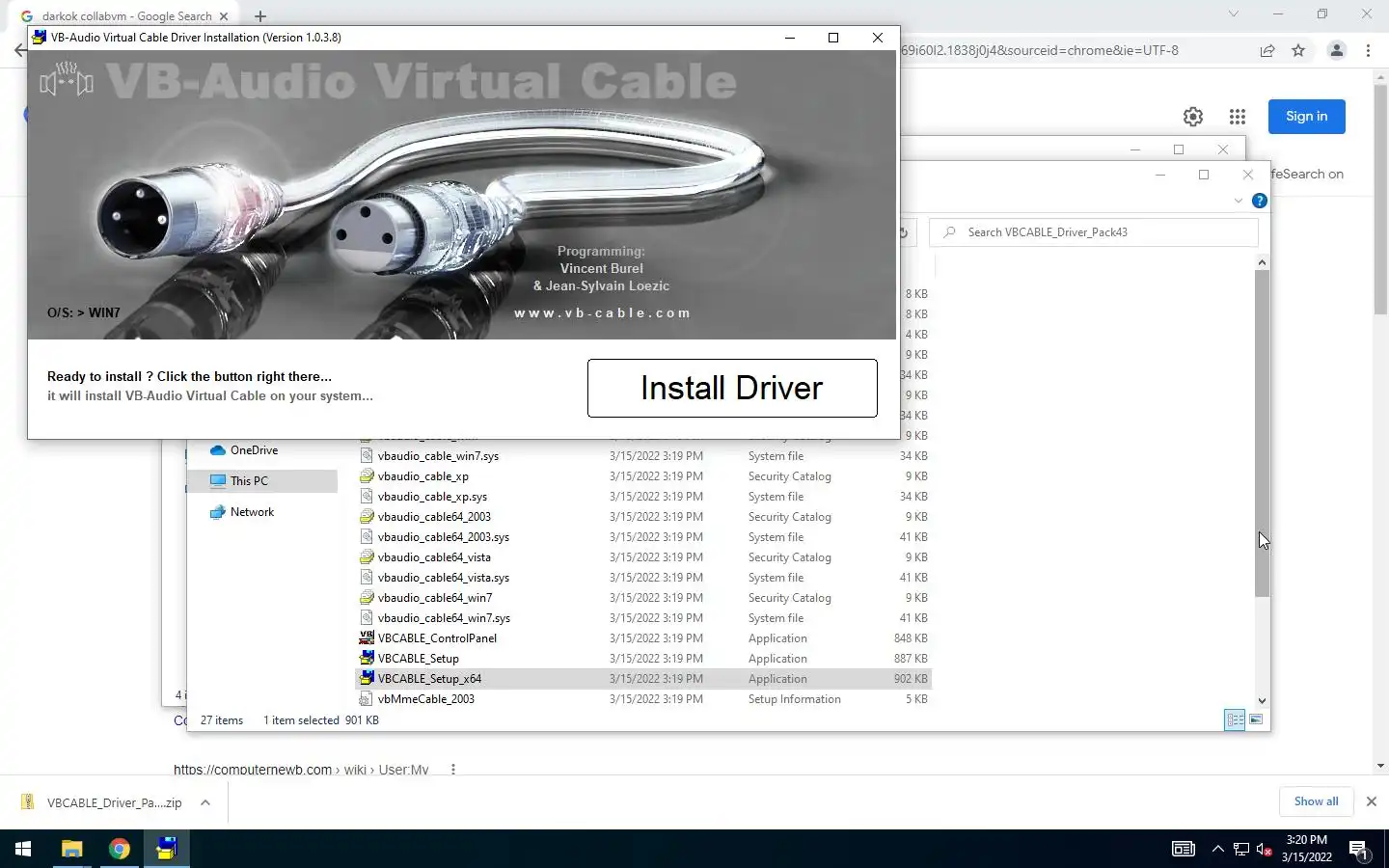Maximize the VB-Audio installer window

tap(833, 38)
